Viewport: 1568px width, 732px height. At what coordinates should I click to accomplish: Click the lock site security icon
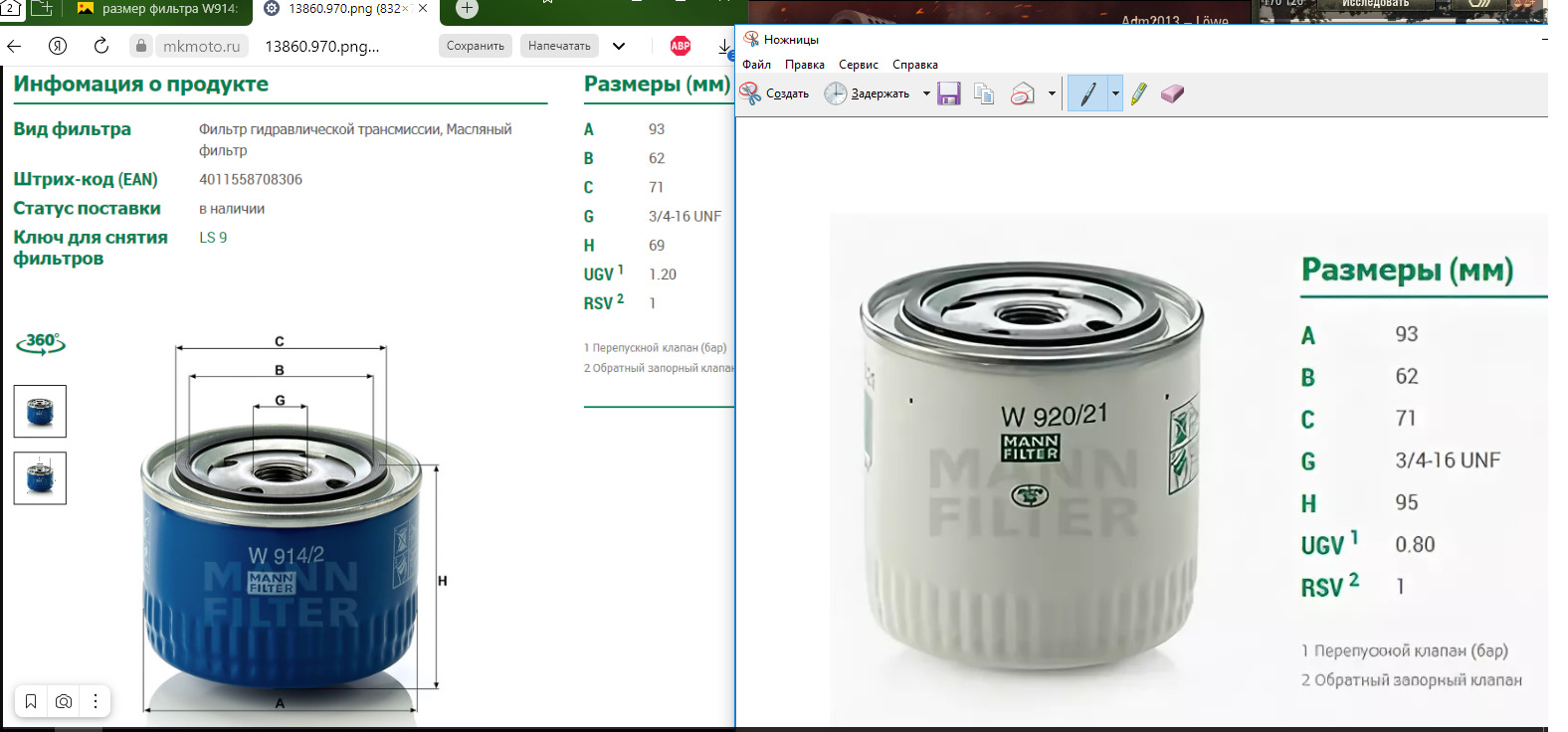141,46
